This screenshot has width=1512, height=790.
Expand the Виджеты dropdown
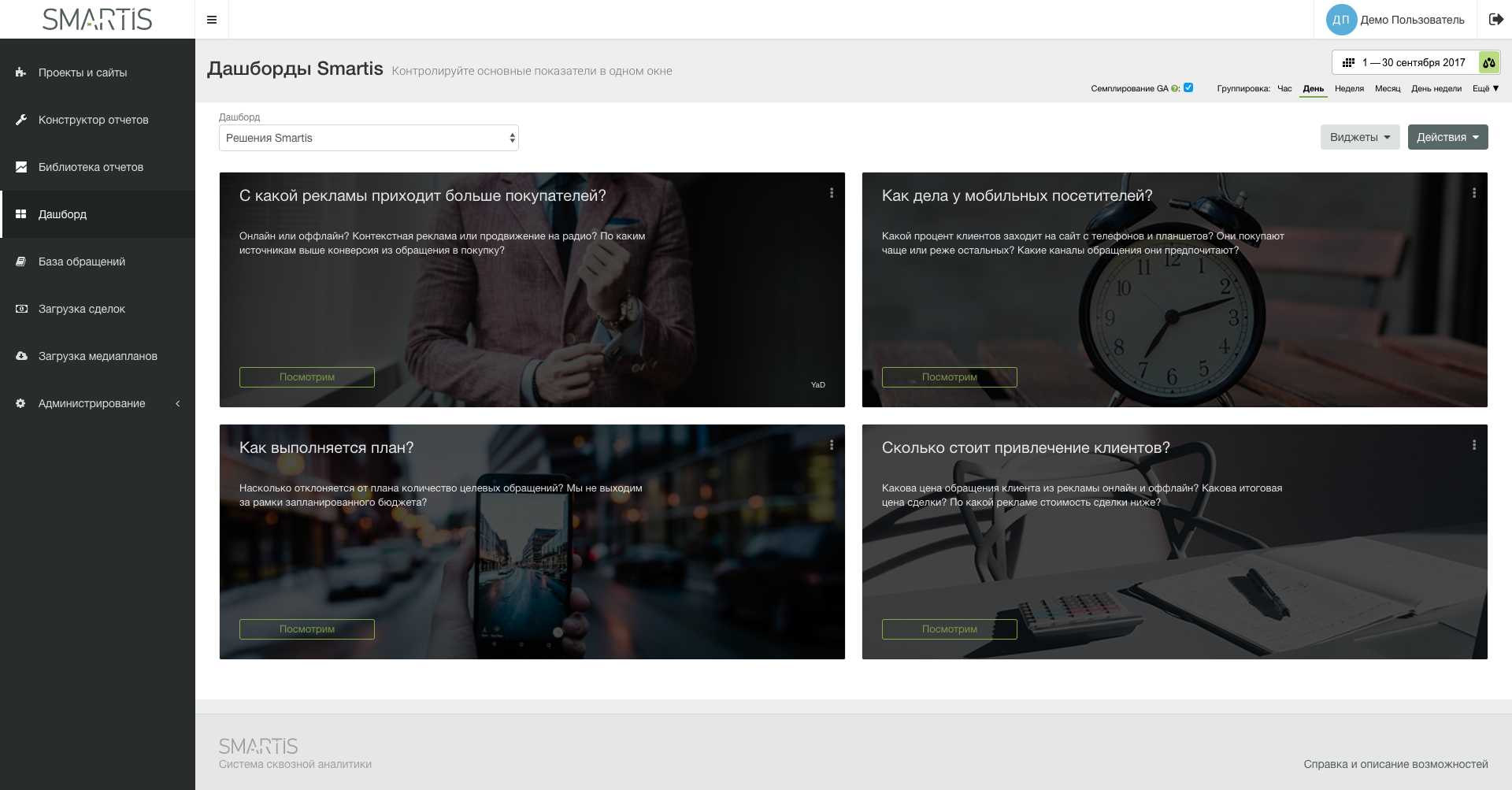1360,137
